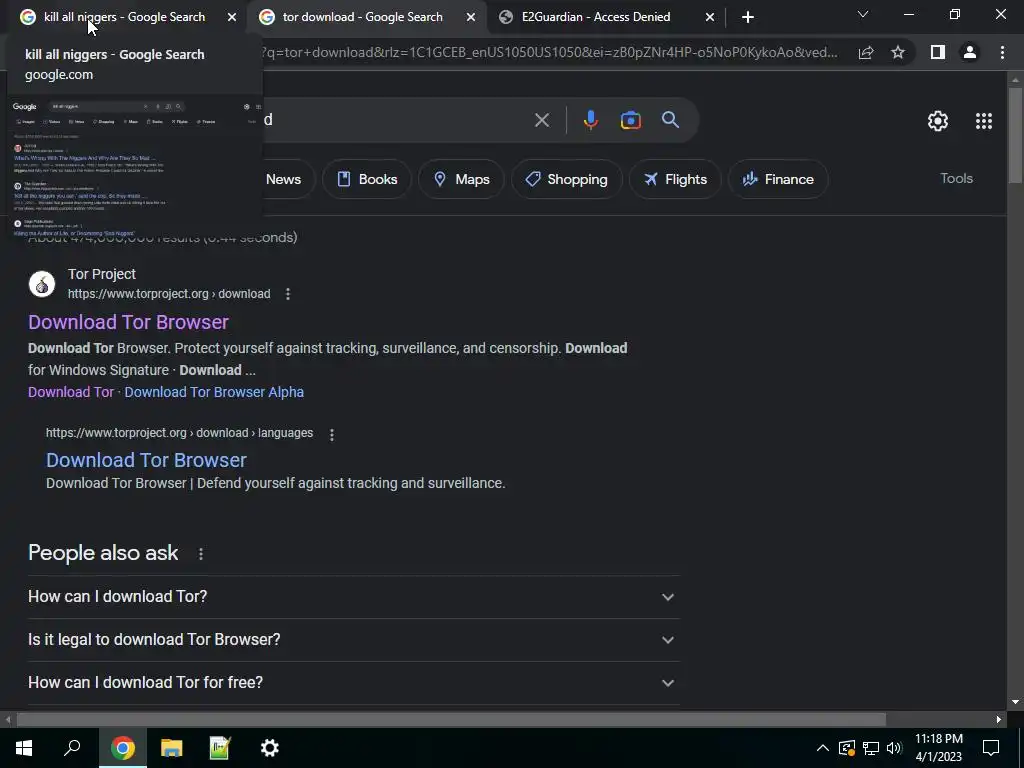Image resolution: width=1024 pixels, height=768 pixels.
Task: Open the tab search dropdown chevron
Action: pos(863,14)
